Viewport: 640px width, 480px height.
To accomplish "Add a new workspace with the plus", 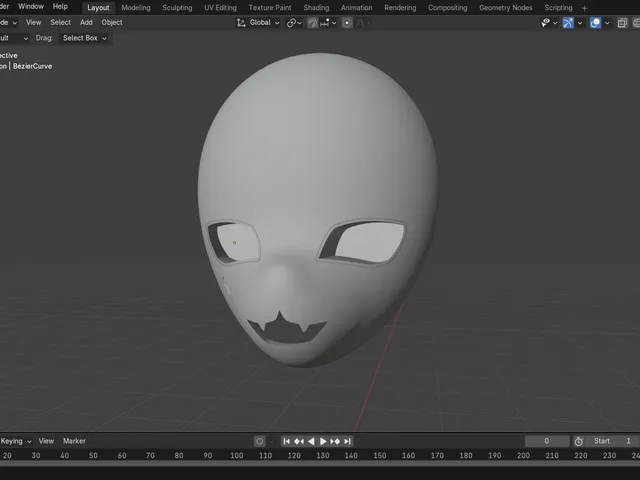I will tap(584, 8).
